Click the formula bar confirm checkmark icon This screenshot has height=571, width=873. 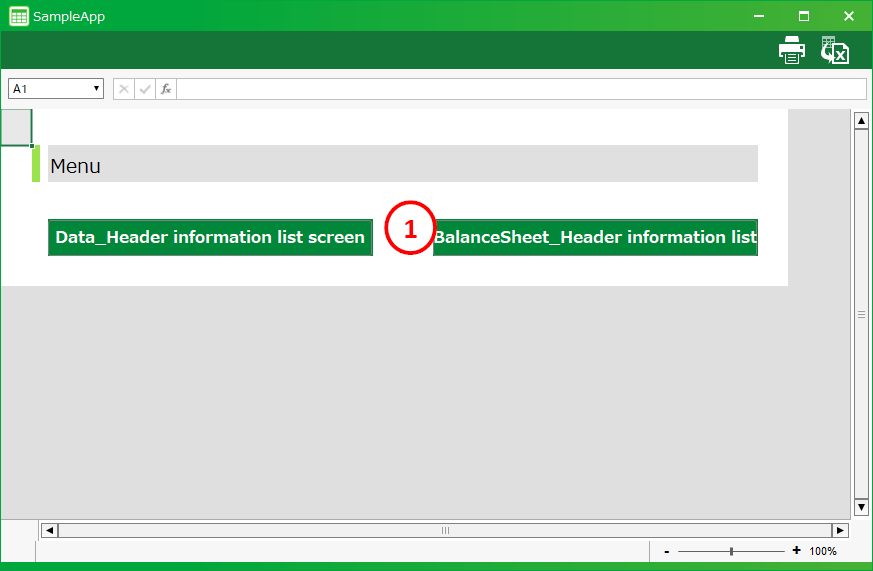point(145,89)
